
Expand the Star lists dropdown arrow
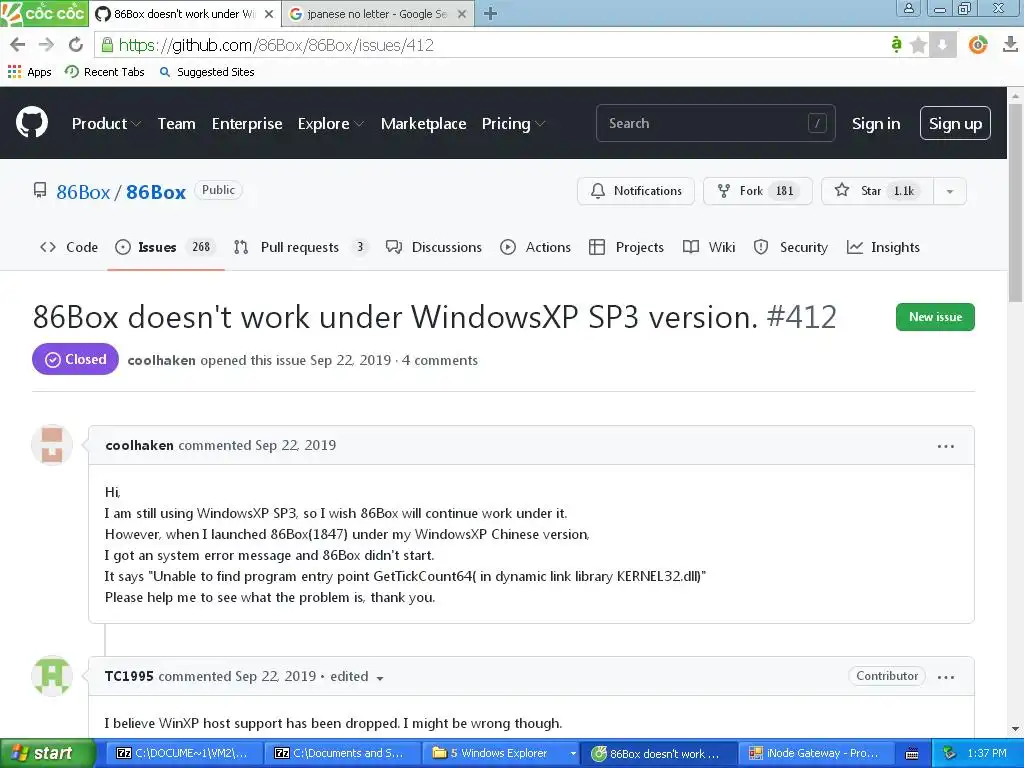[x=950, y=191]
